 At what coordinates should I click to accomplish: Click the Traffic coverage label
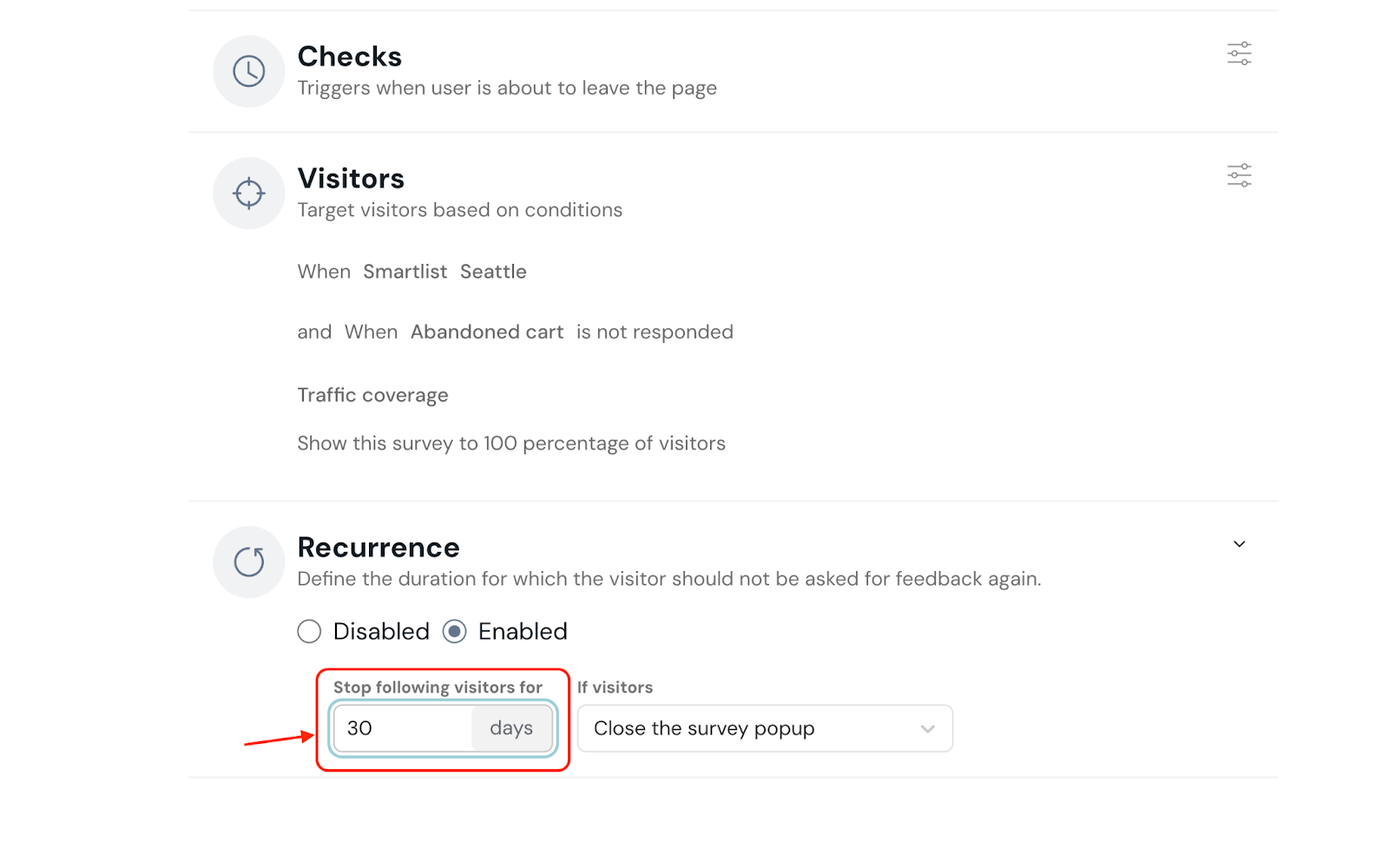coord(372,395)
